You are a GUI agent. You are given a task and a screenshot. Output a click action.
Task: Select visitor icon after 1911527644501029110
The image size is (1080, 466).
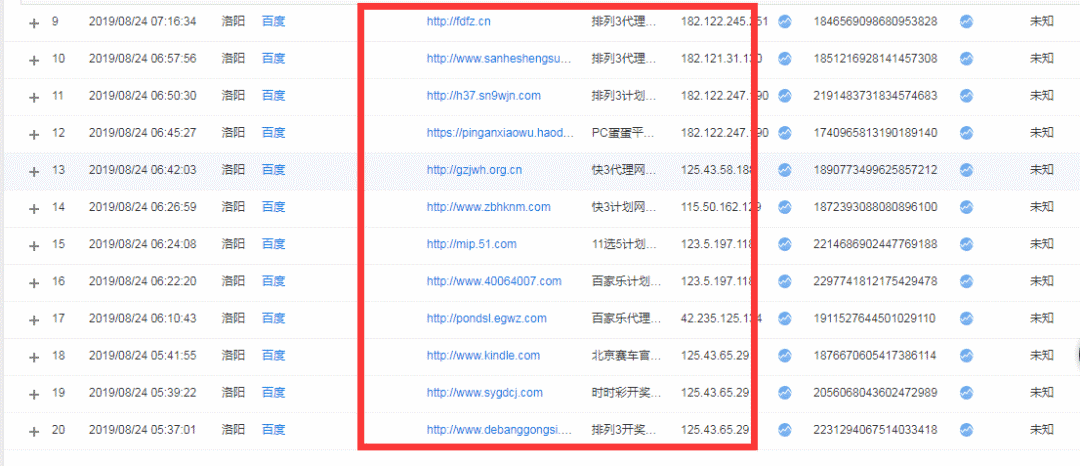(966, 318)
